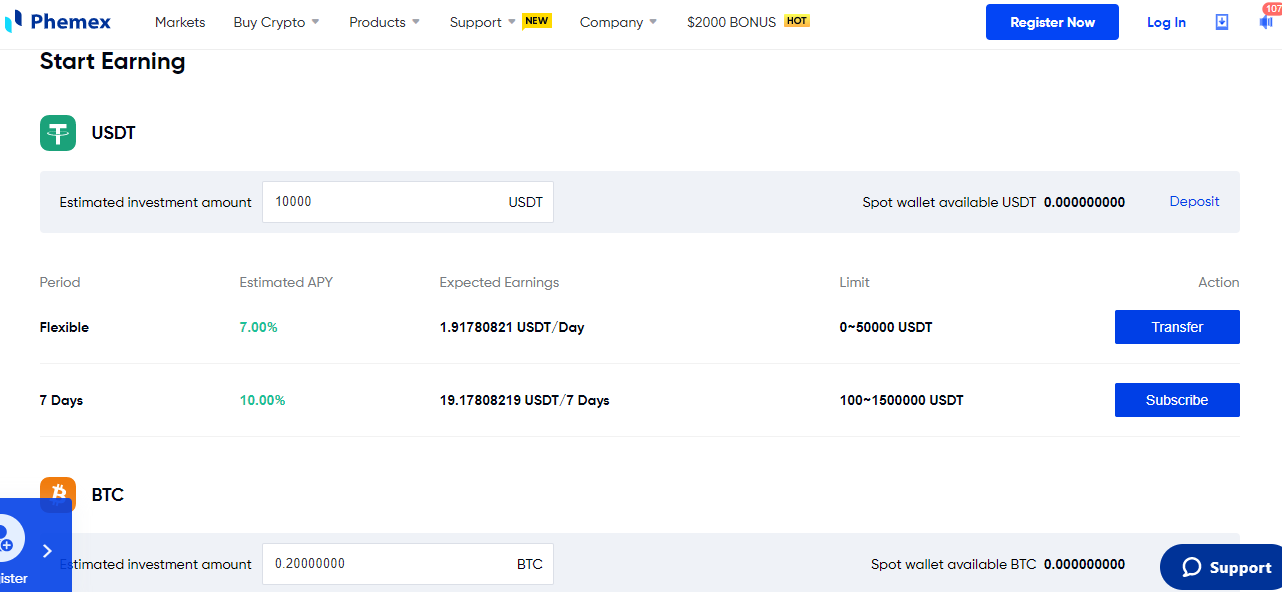Viewport: 1282px width, 592px height.
Task: Click the BTC Bitcoin coin icon
Action: 58,495
